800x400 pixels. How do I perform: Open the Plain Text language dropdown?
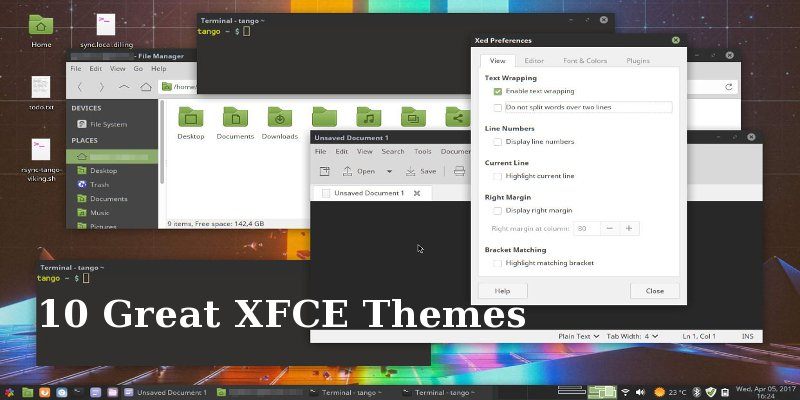tap(578, 336)
